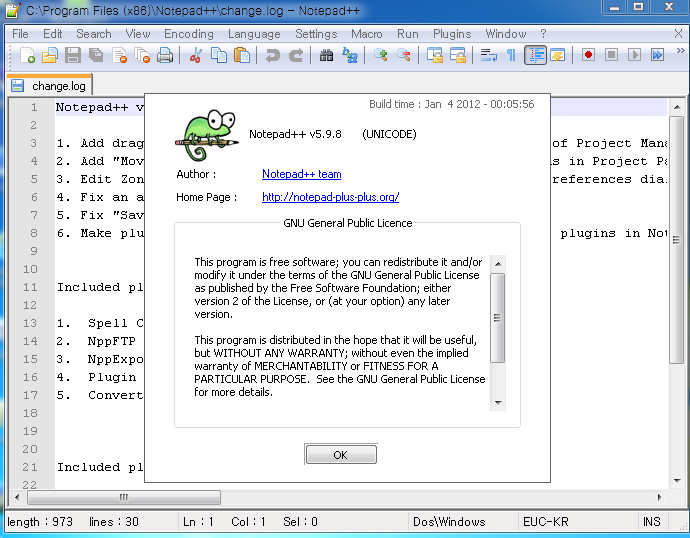Click the Notepad++ chameleon logo
Viewport: 690px width, 538px height.
(206, 135)
